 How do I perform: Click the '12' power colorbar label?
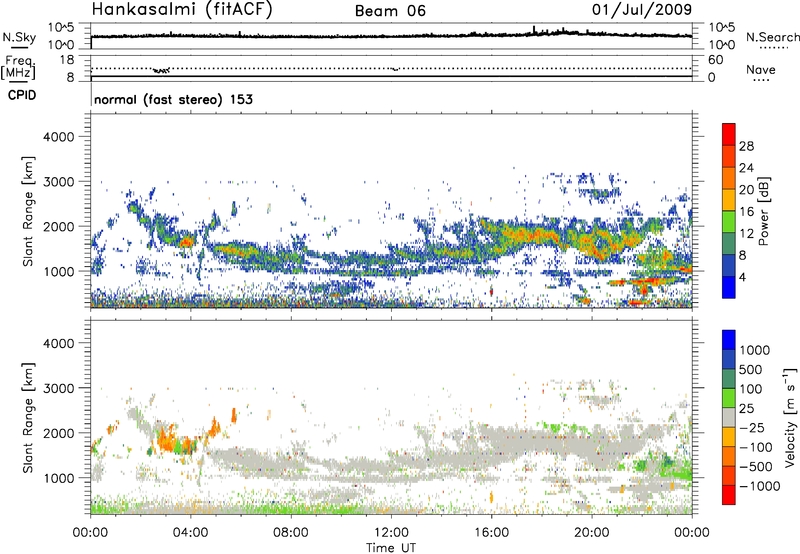point(746,234)
